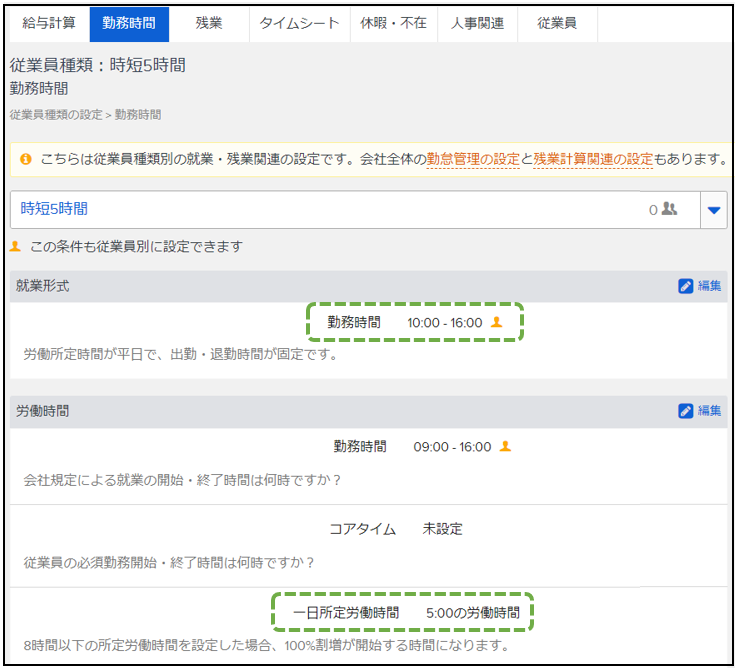Switch to the 残業 tab
Screen dimensions: 735x668
209,23
